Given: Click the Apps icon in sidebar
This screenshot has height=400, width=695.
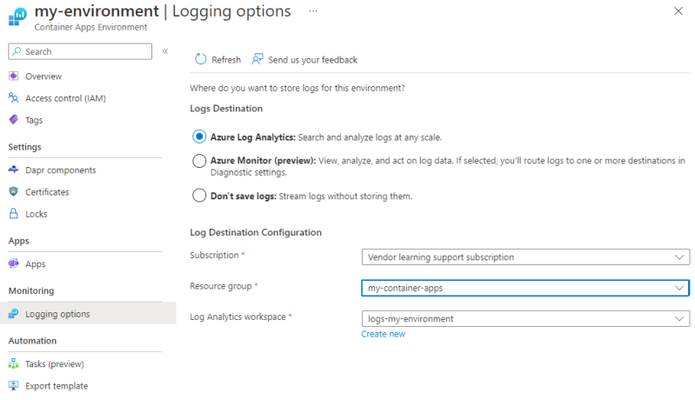Looking at the screenshot, I should tap(14, 263).
